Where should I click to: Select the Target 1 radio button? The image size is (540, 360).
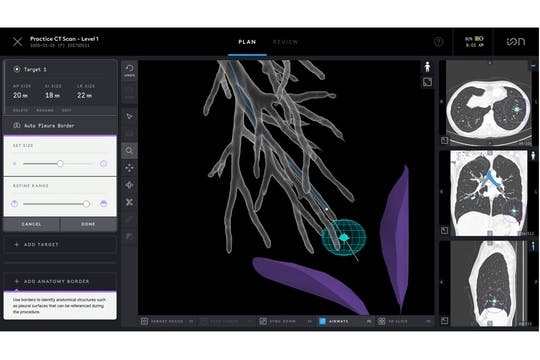coord(17,69)
